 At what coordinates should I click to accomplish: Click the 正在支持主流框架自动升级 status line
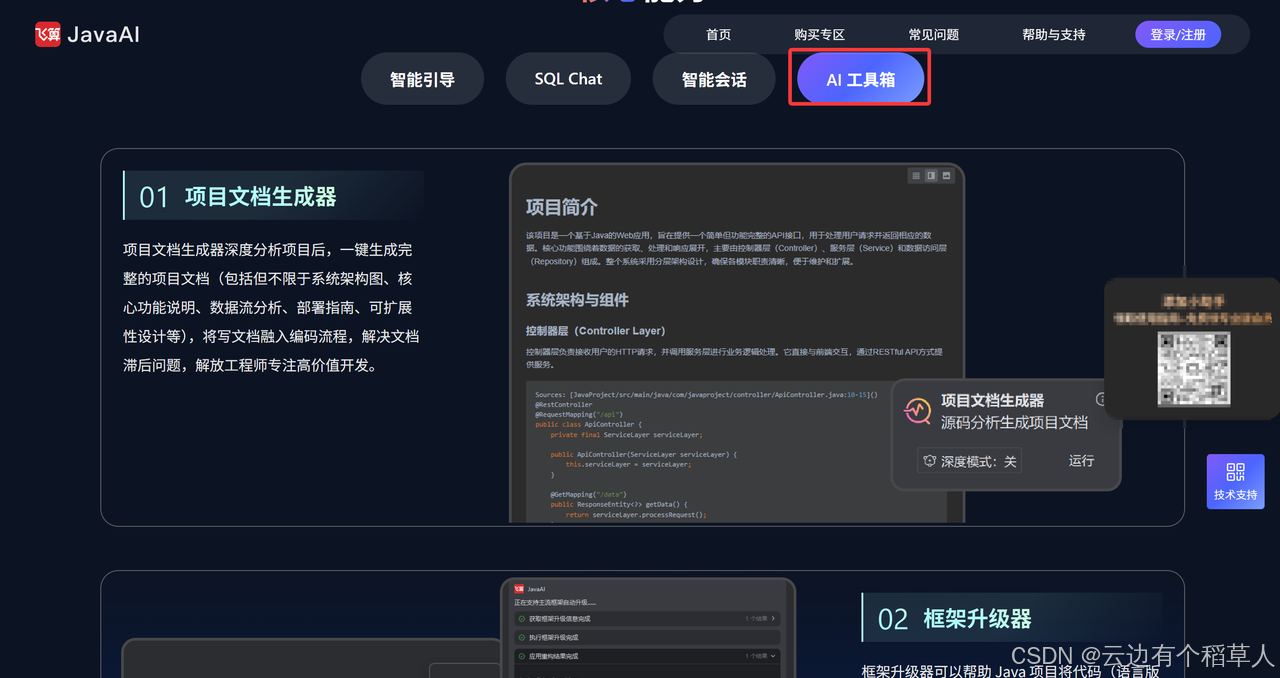pyautogui.click(x=555, y=602)
